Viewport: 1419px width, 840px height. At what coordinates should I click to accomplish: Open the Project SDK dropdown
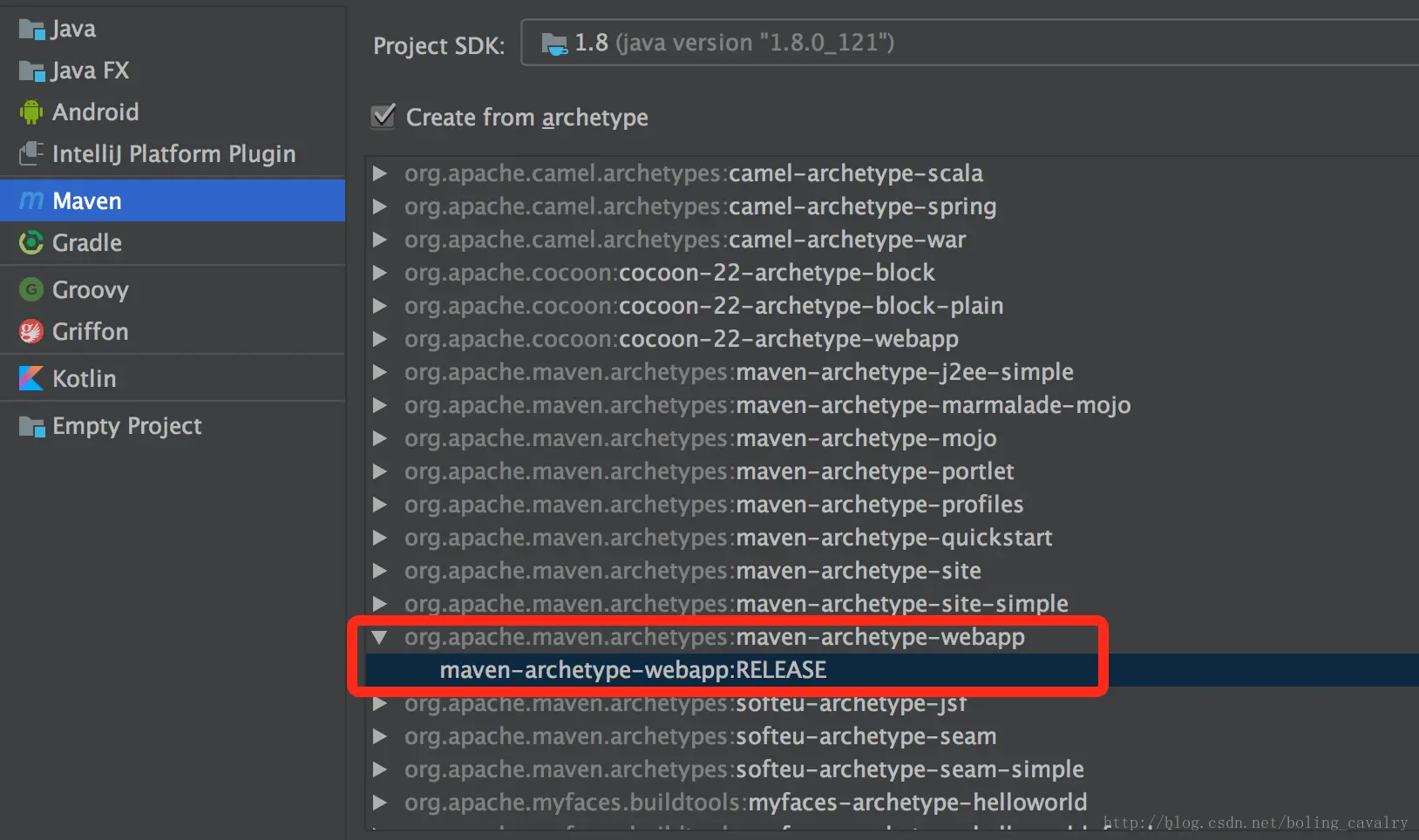pos(969,44)
